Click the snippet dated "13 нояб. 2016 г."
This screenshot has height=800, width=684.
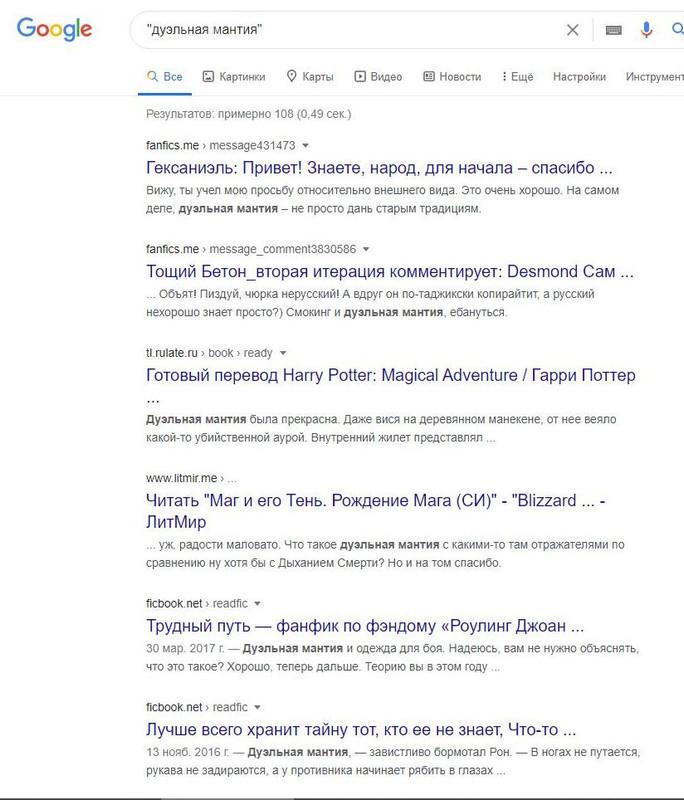[393, 761]
